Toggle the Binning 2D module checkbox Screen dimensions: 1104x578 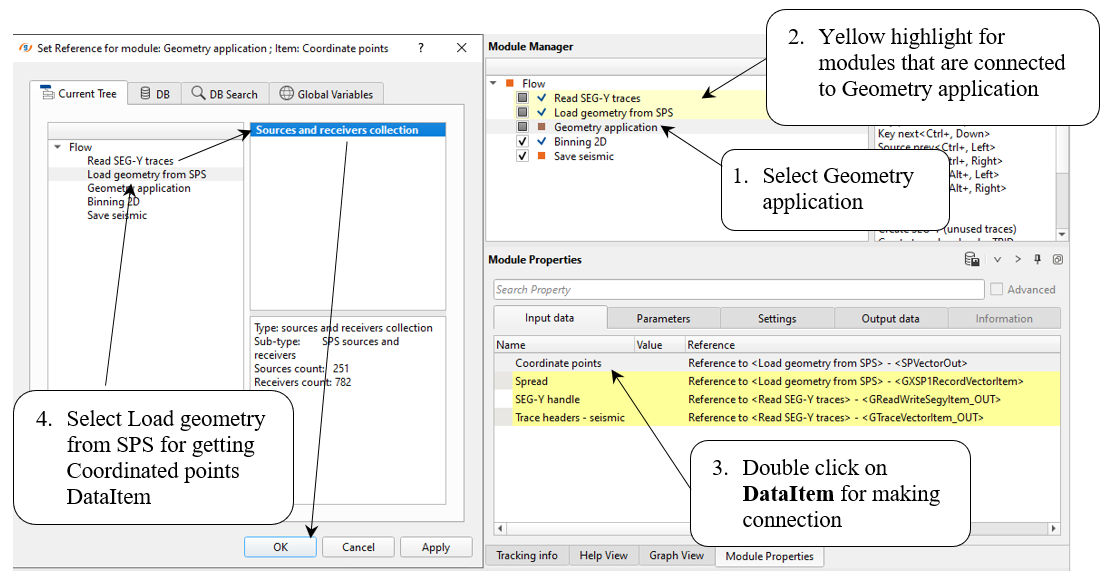[x=522, y=142]
